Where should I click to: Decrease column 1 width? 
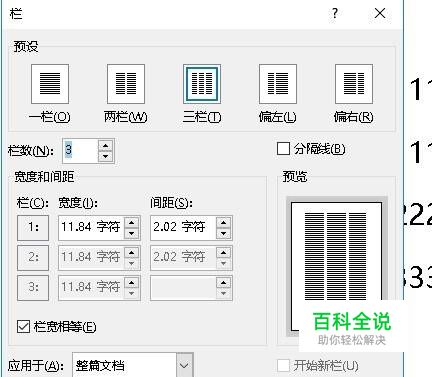coord(132,233)
